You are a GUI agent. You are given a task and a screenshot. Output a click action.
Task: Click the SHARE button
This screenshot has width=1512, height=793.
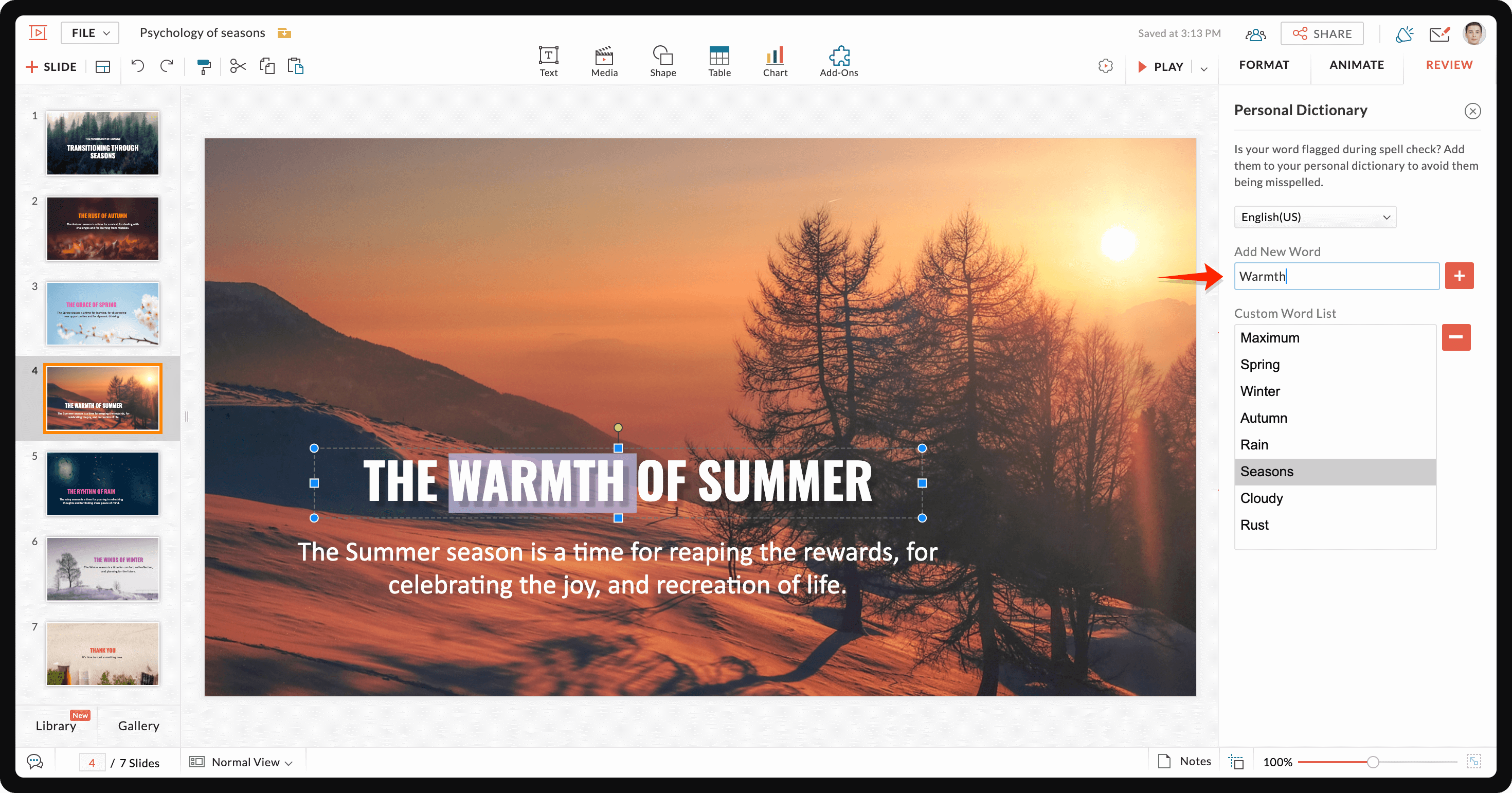click(x=1321, y=33)
